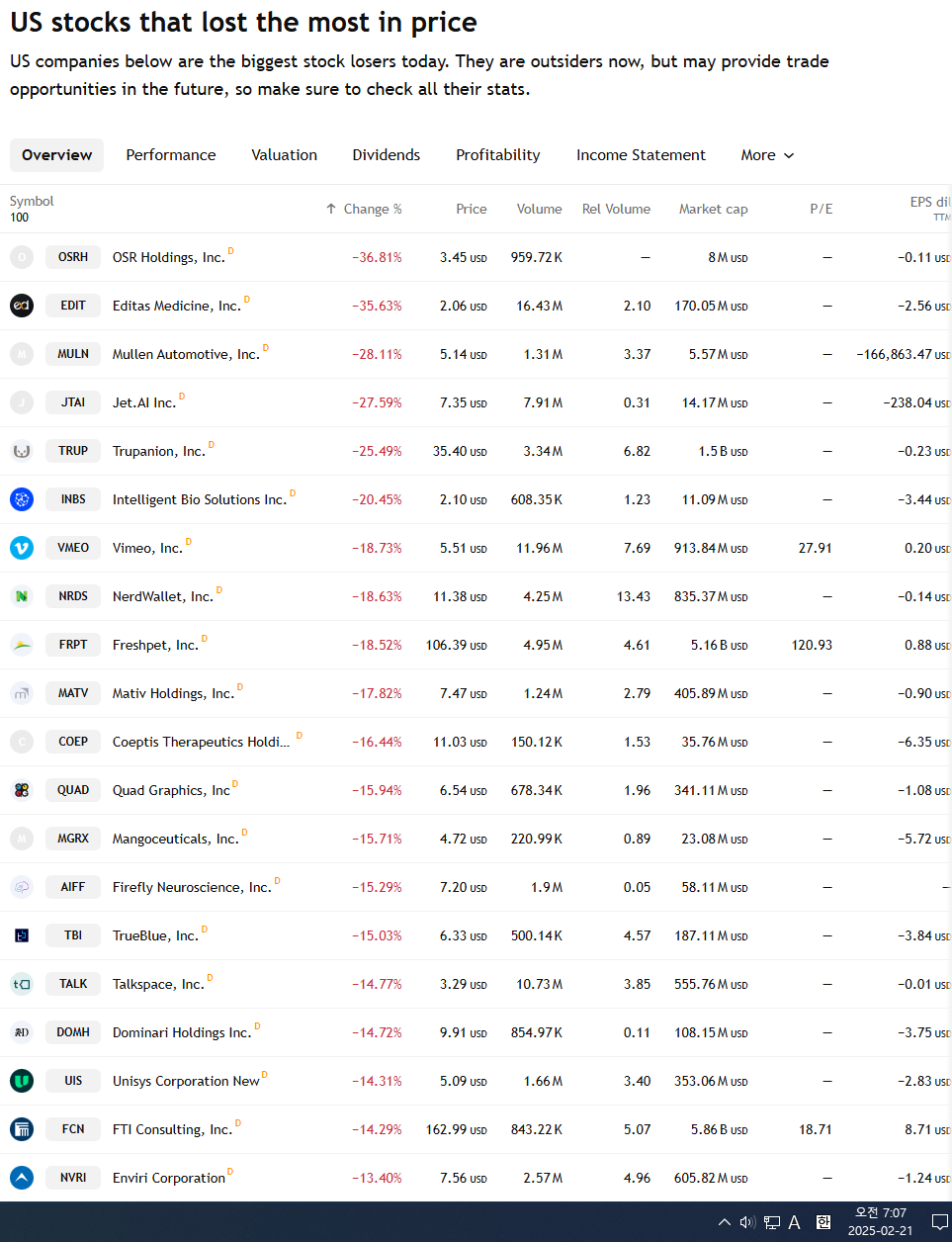Select the Overview tab
The height and width of the screenshot is (1242, 952).
coord(56,155)
